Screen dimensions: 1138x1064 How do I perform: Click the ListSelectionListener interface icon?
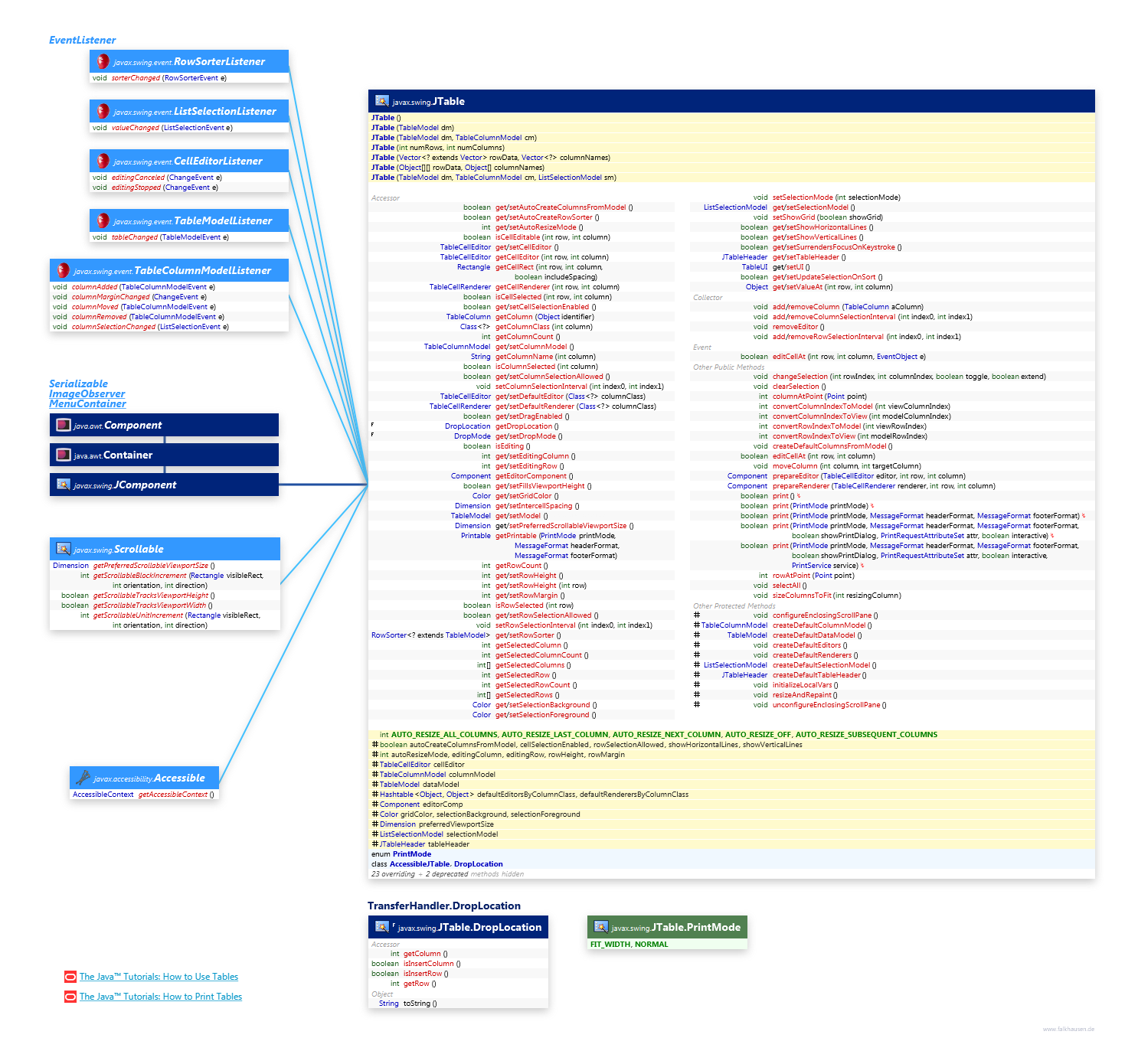click(x=103, y=111)
